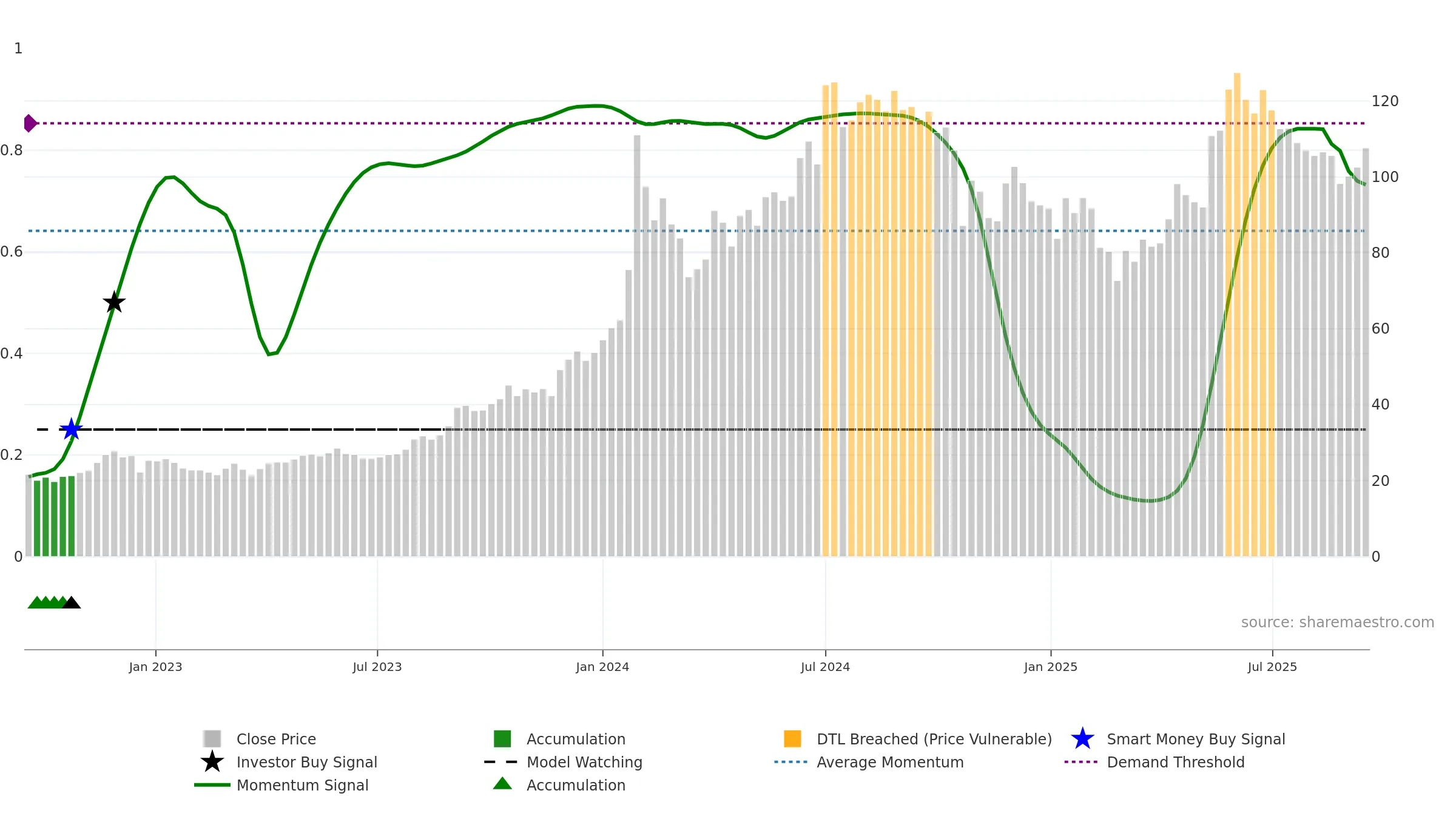Click the source: sharemaestro.com text
Screen dimensions: 1456x819
[x=1337, y=622]
